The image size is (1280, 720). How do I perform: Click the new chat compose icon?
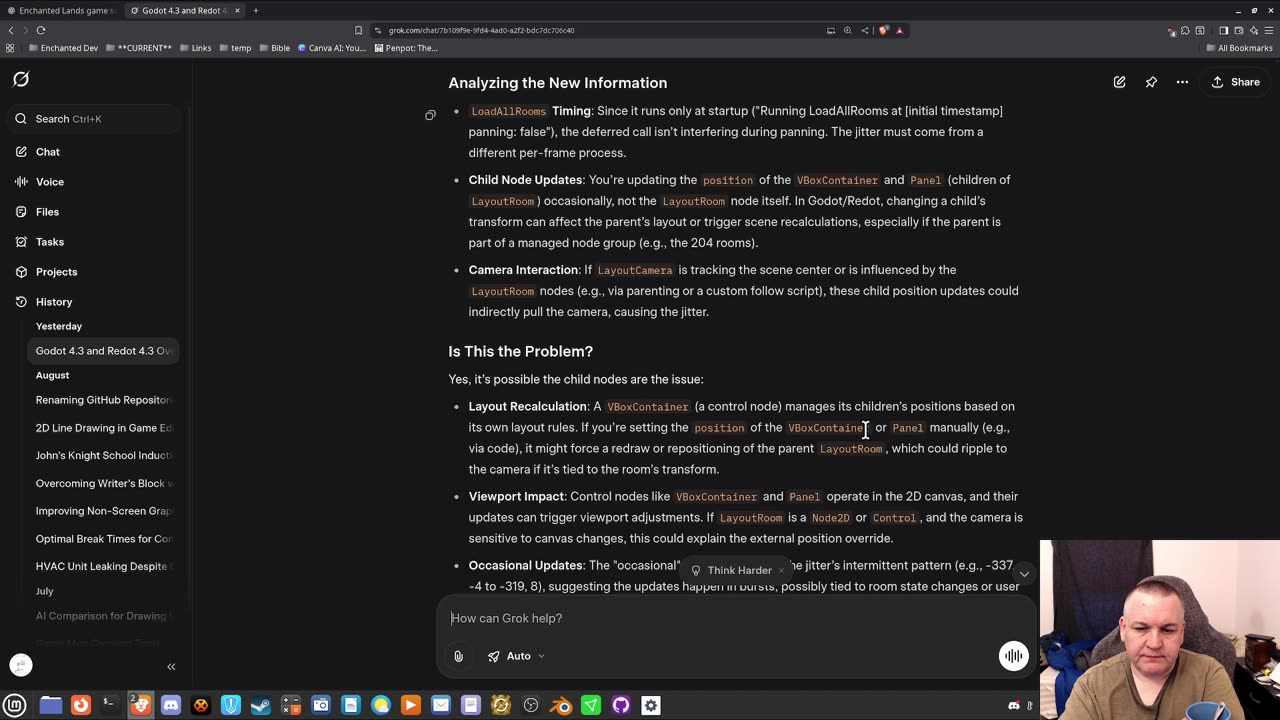click(1120, 82)
